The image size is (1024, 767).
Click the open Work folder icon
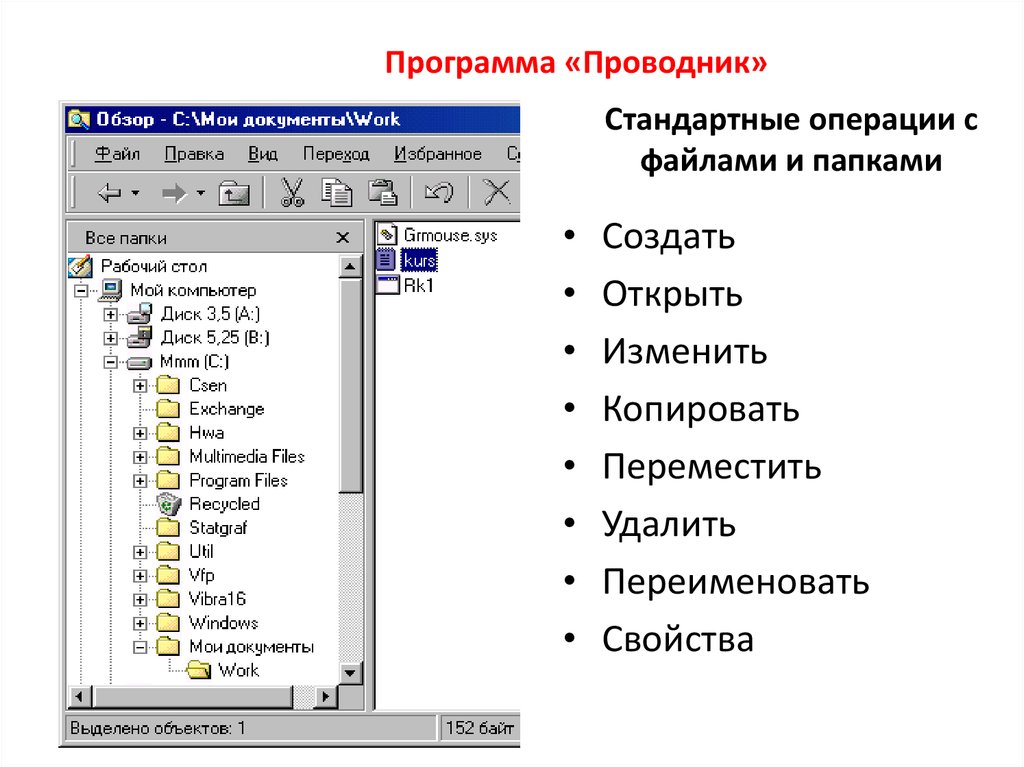(x=199, y=670)
